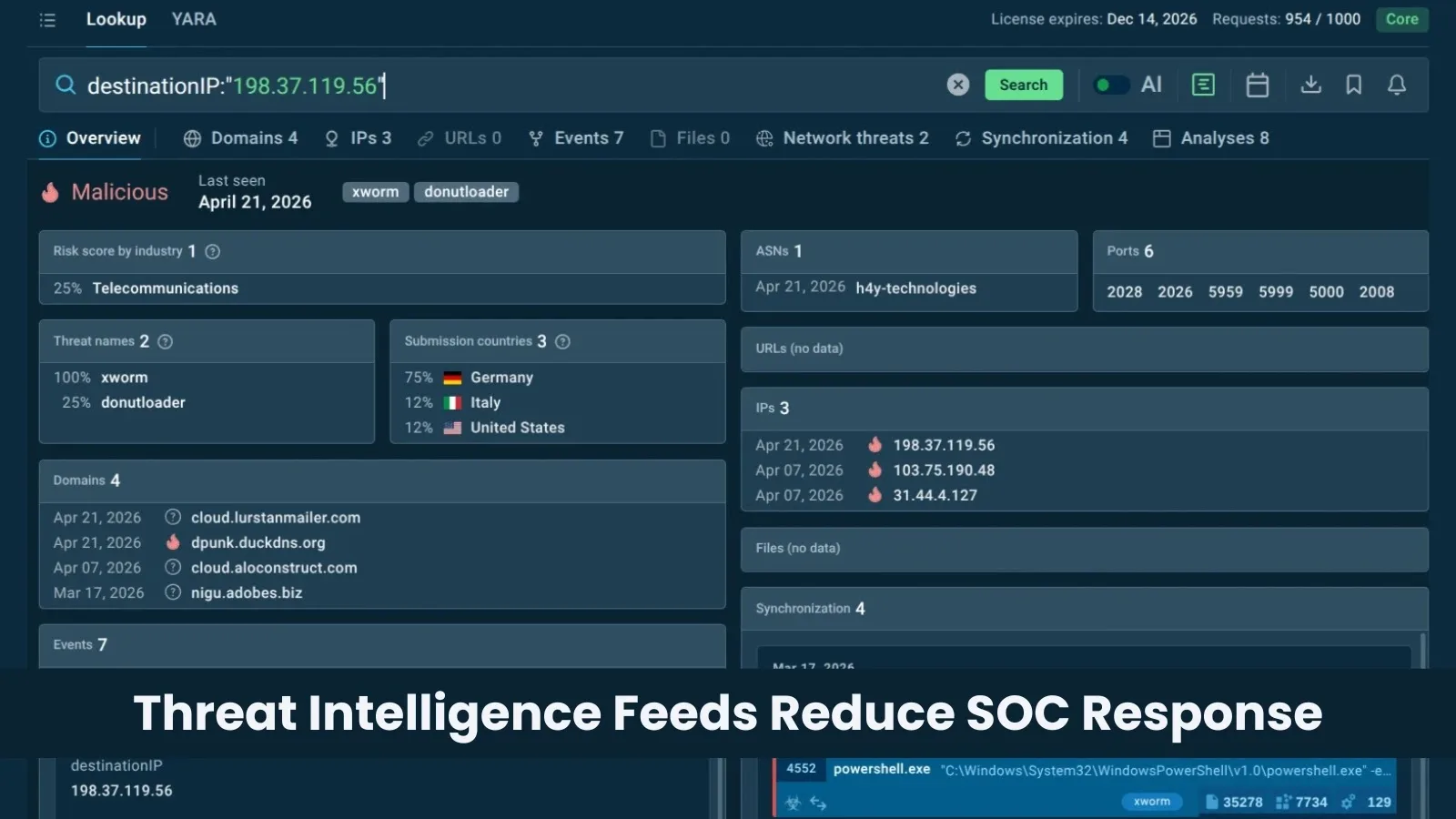Click the Synchronization panel scrollbar
Viewport: 1456px width, 819px height.
pos(1422,651)
